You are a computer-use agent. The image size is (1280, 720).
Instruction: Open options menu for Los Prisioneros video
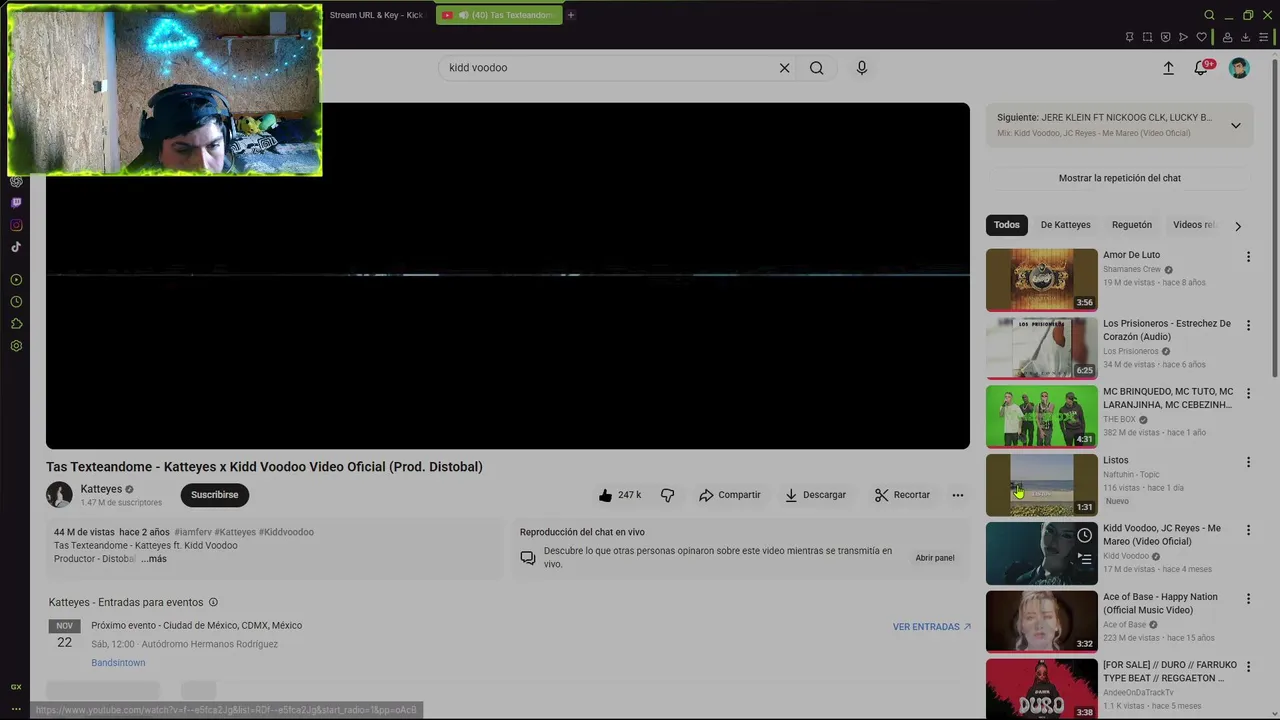pyautogui.click(x=1248, y=326)
